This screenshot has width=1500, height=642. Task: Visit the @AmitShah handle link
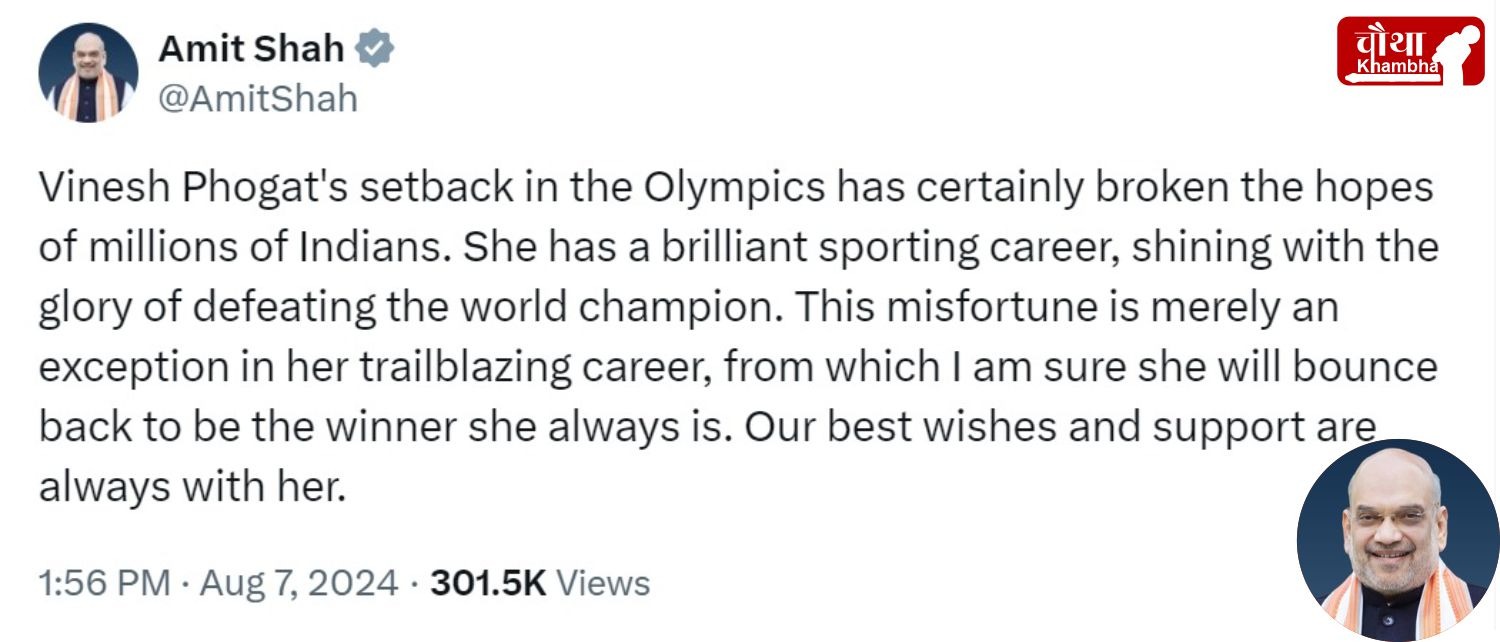[258, 99]
